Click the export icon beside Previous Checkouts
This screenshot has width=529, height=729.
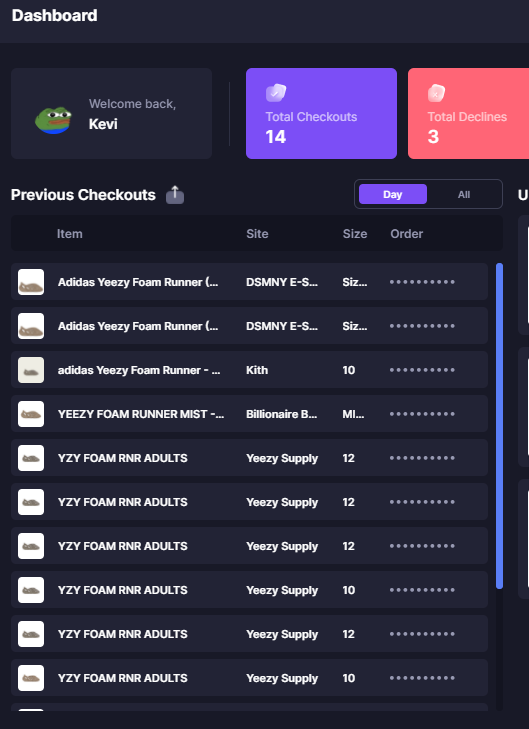[x=175, y=194]
